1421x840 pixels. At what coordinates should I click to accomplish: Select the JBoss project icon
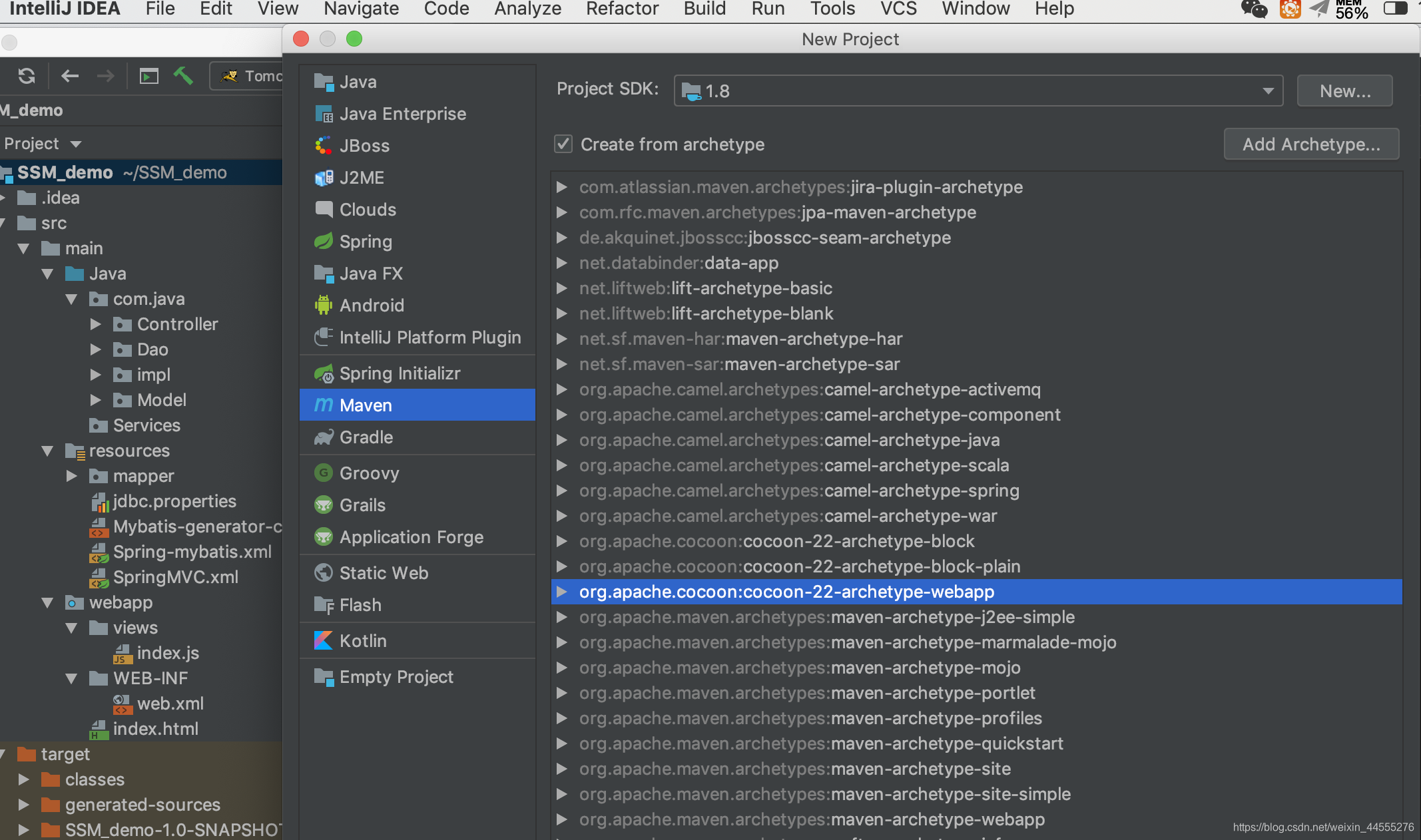point(324,146)
